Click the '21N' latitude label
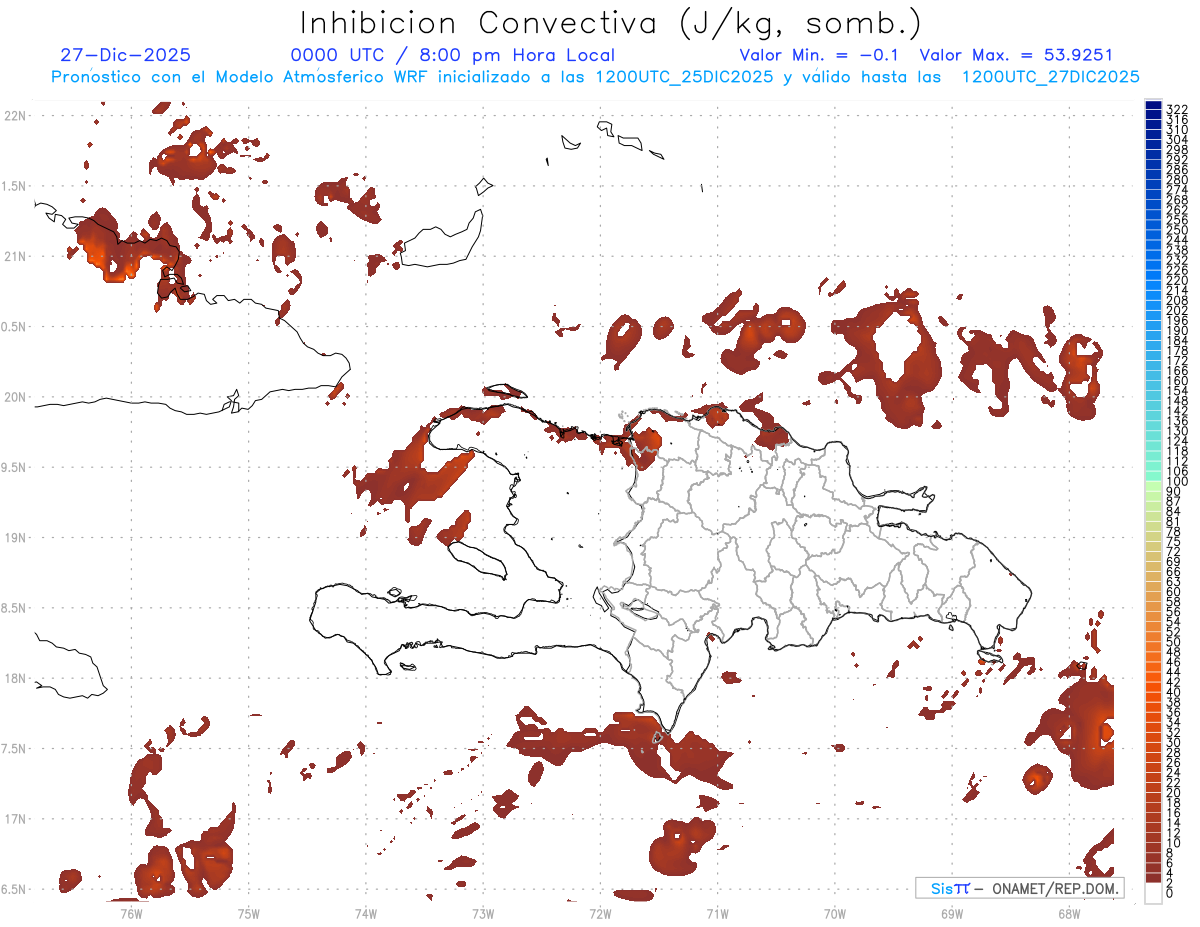 (15, 257)
